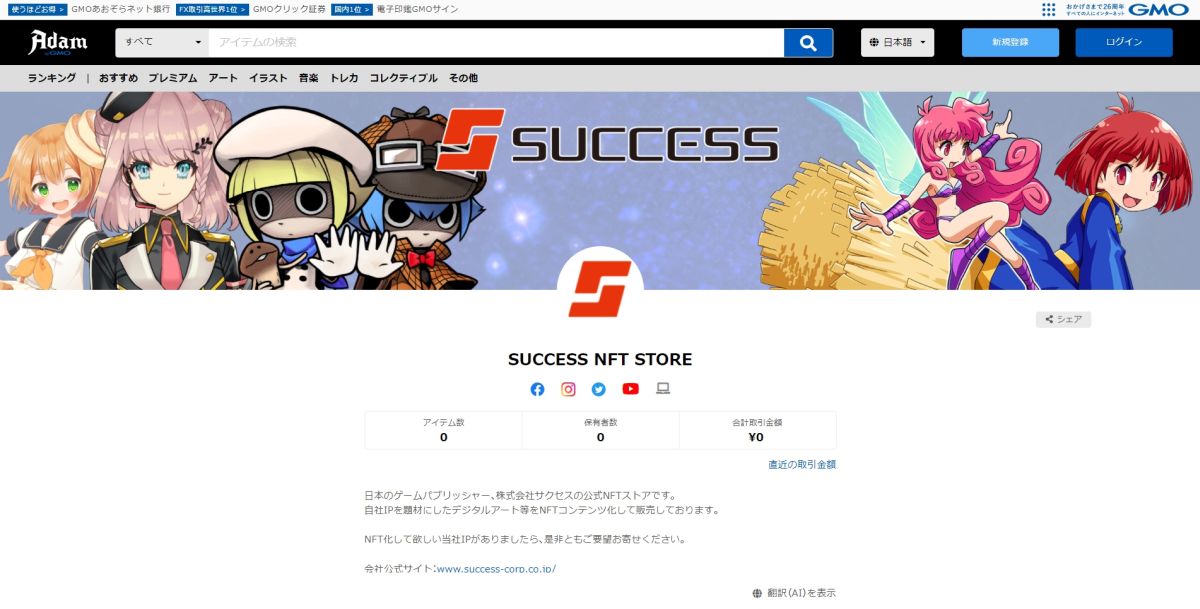1200x609 pixels.
Task: Open the プレミアム menu item
Action: point(173,78)
